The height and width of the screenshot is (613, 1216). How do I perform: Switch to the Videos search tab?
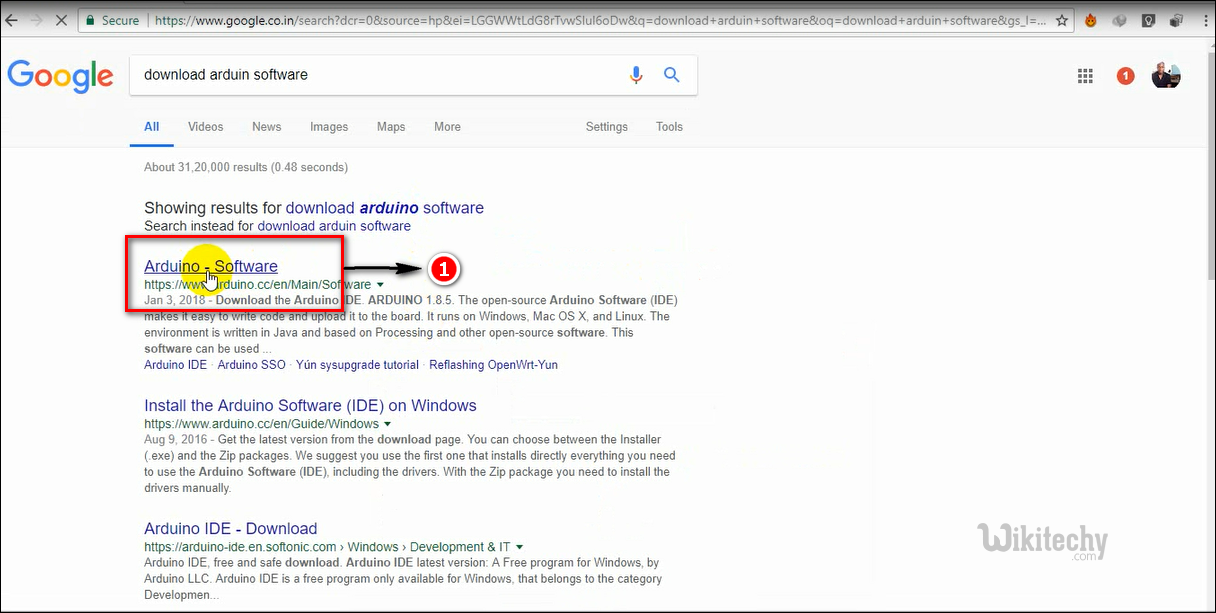tap(205, 127)
